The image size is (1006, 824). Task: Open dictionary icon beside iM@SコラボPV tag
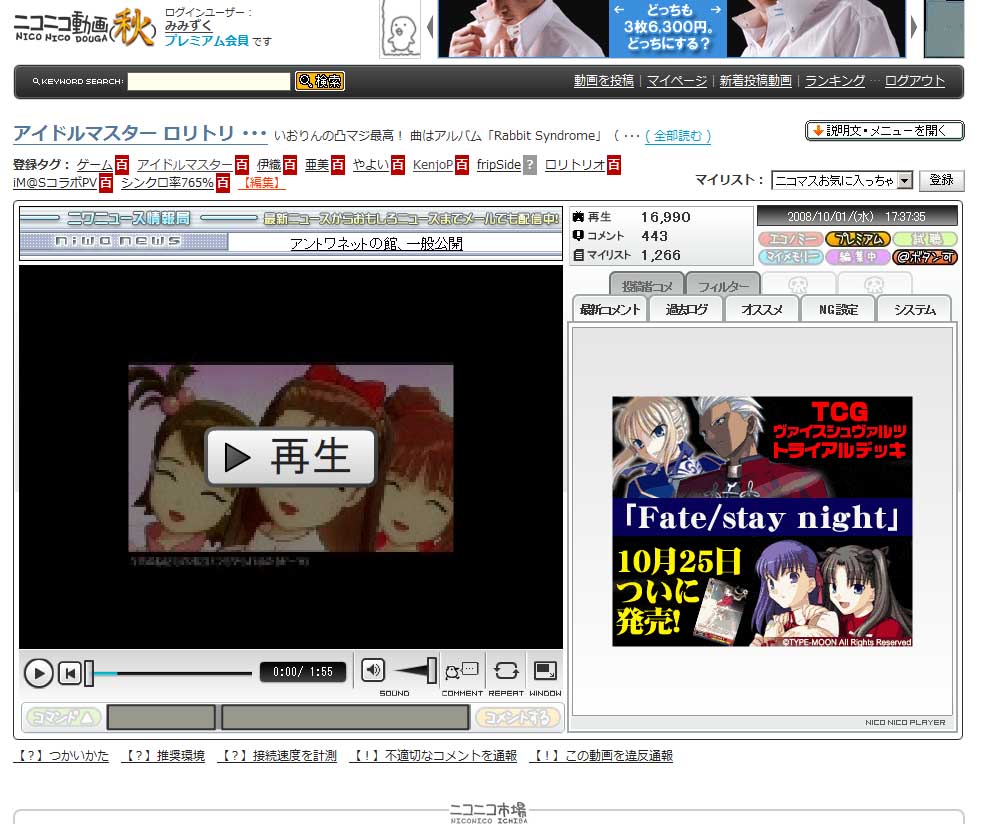point(106,183)
